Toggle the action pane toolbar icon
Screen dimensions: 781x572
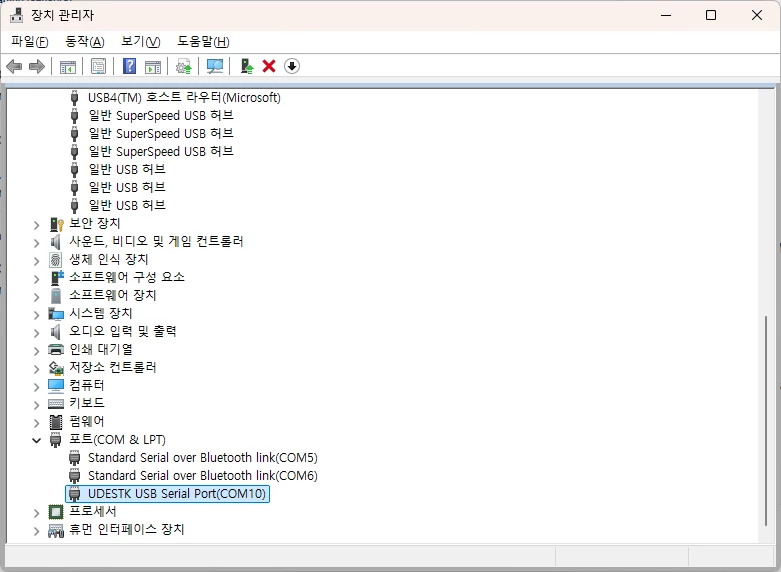(x=153, y=66)
